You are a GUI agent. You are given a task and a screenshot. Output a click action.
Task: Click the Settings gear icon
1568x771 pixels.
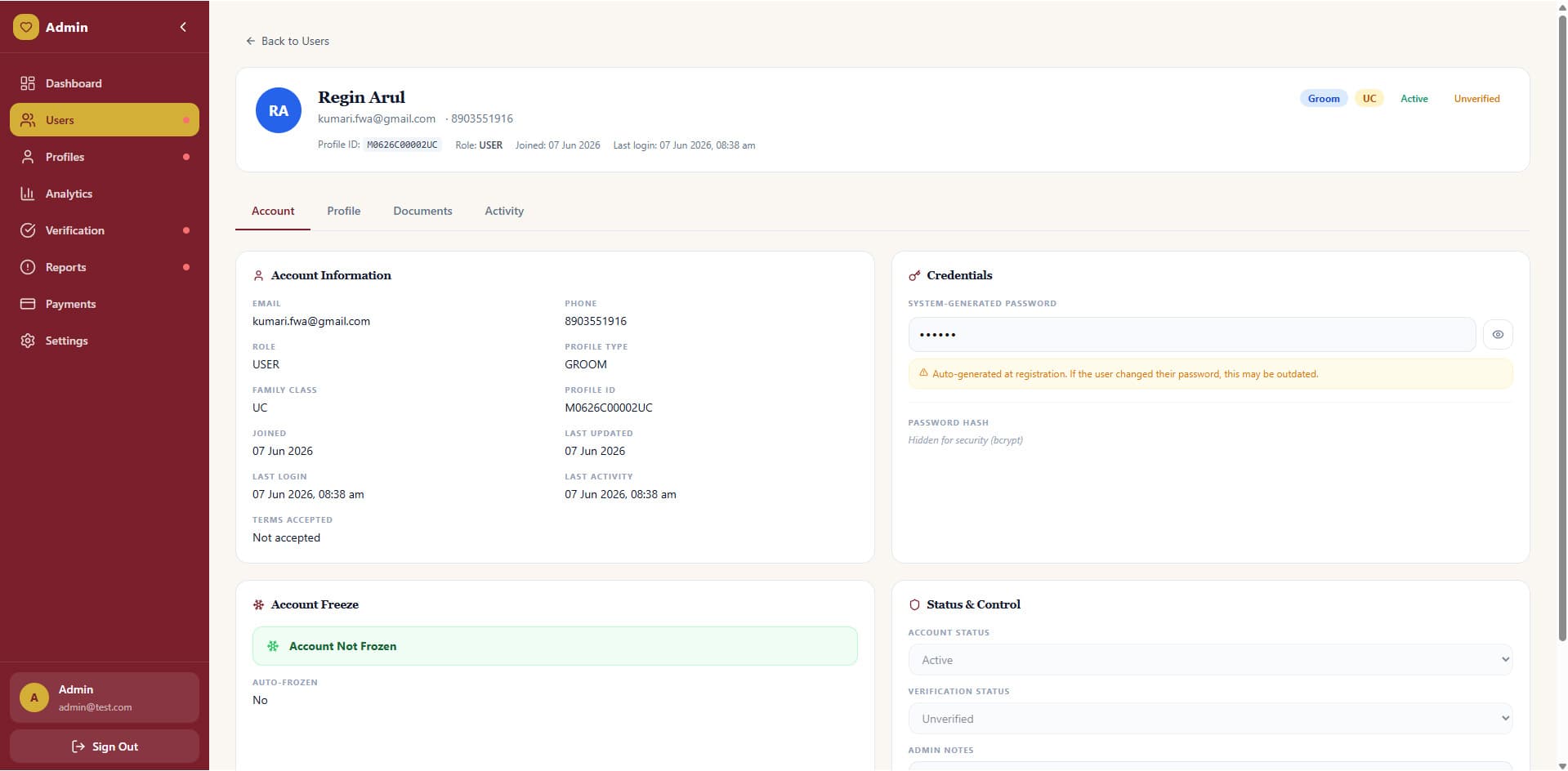click(x=28, y=341)
